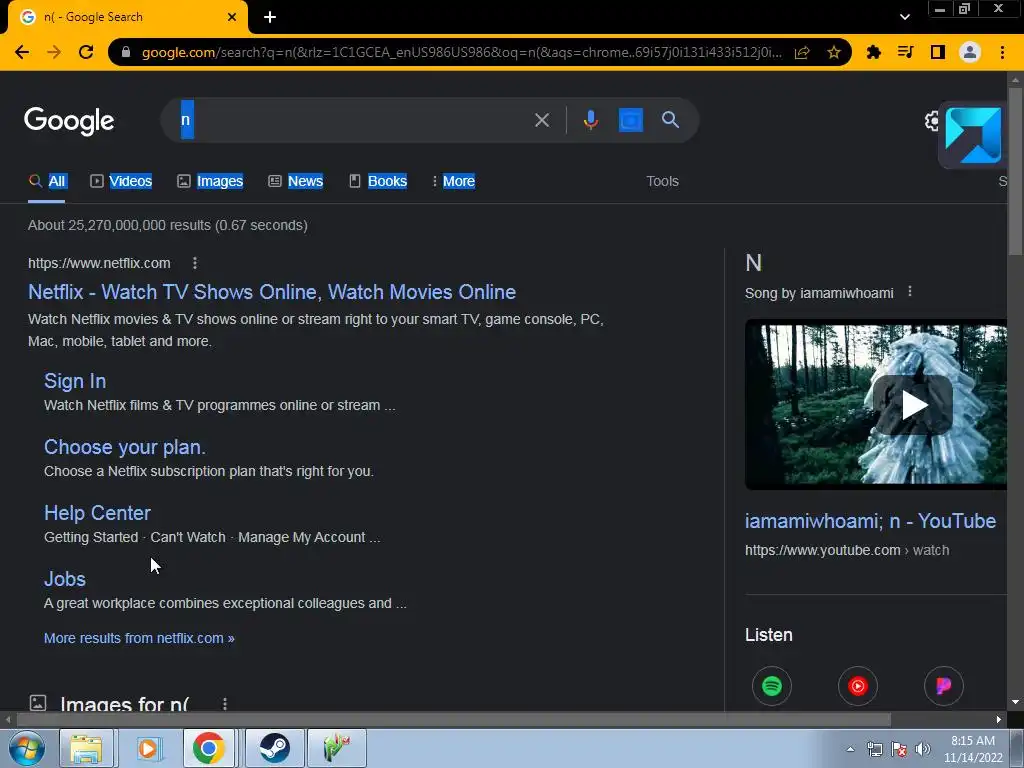Open the volume speaker tray icon
Screen dimensions: 1024x768
point(923,749)
